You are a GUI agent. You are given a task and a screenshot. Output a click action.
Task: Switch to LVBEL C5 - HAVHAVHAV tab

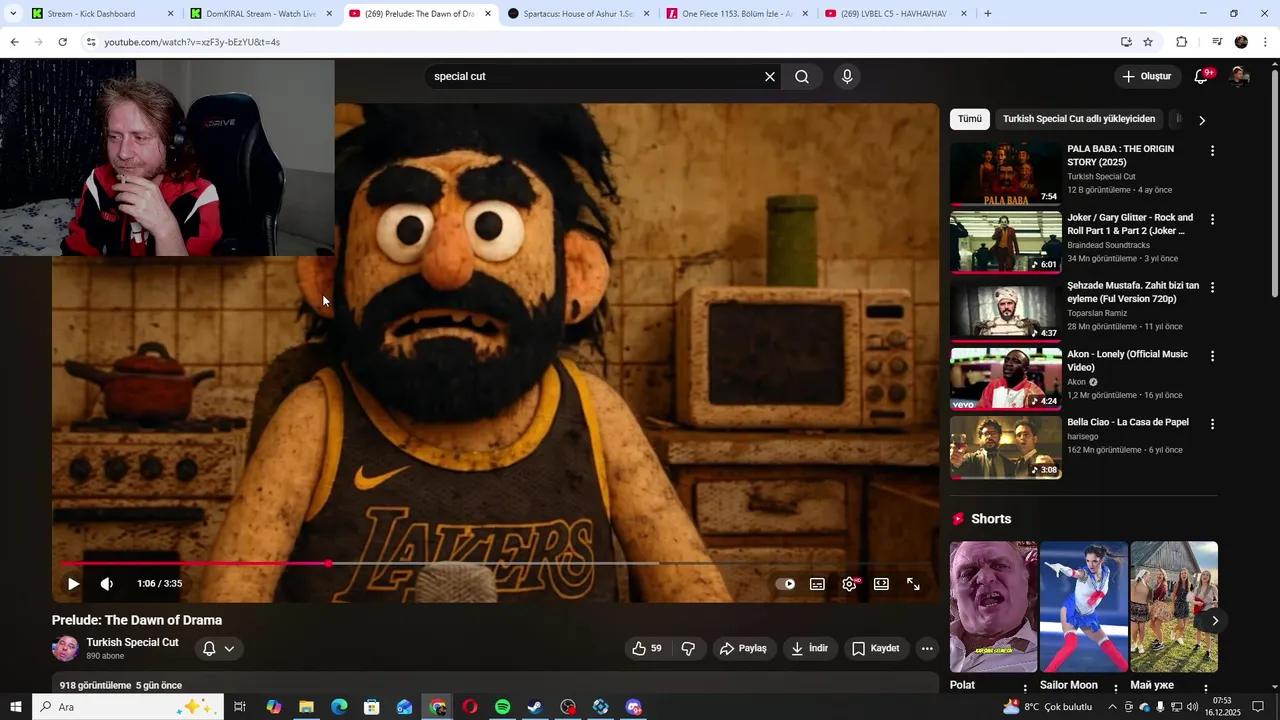point(892,14)
